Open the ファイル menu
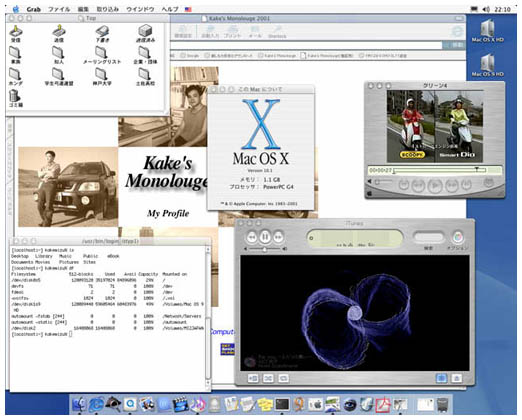 click(59, 9)
